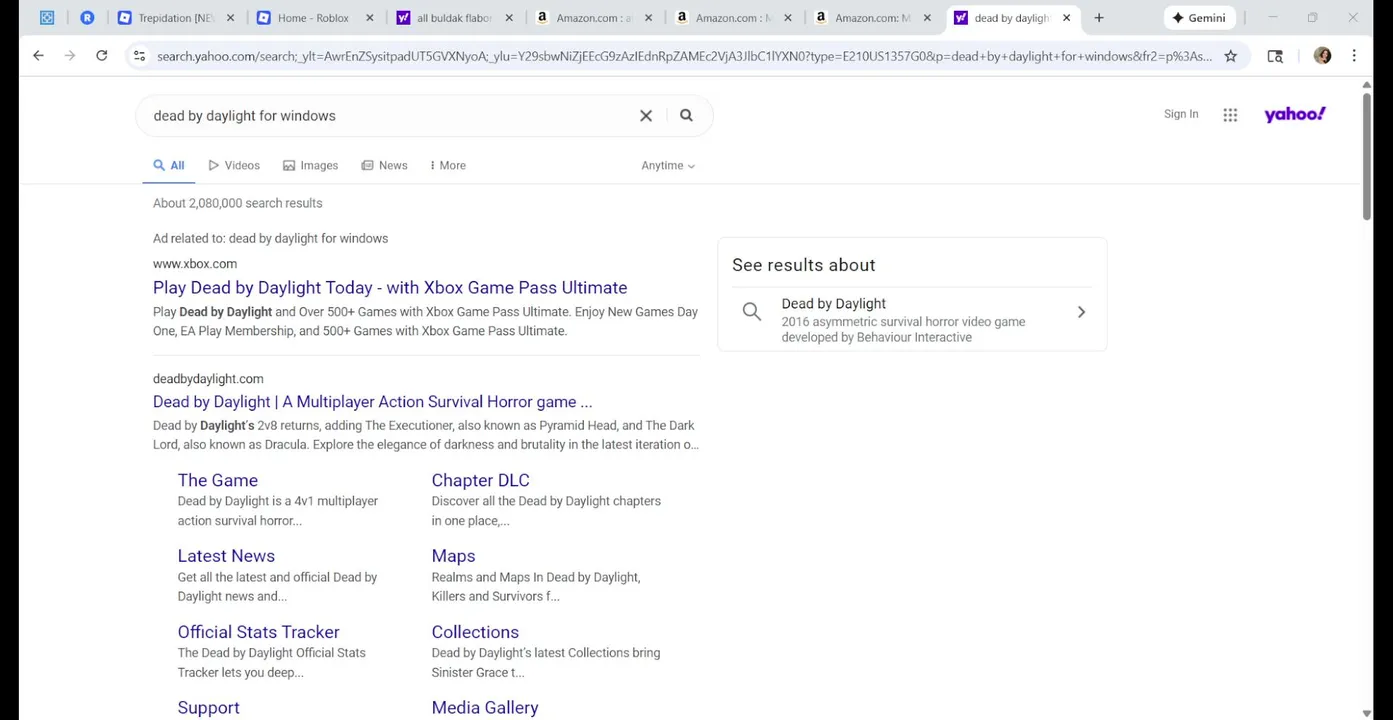Open the Media Gallery sitelink

484,708
